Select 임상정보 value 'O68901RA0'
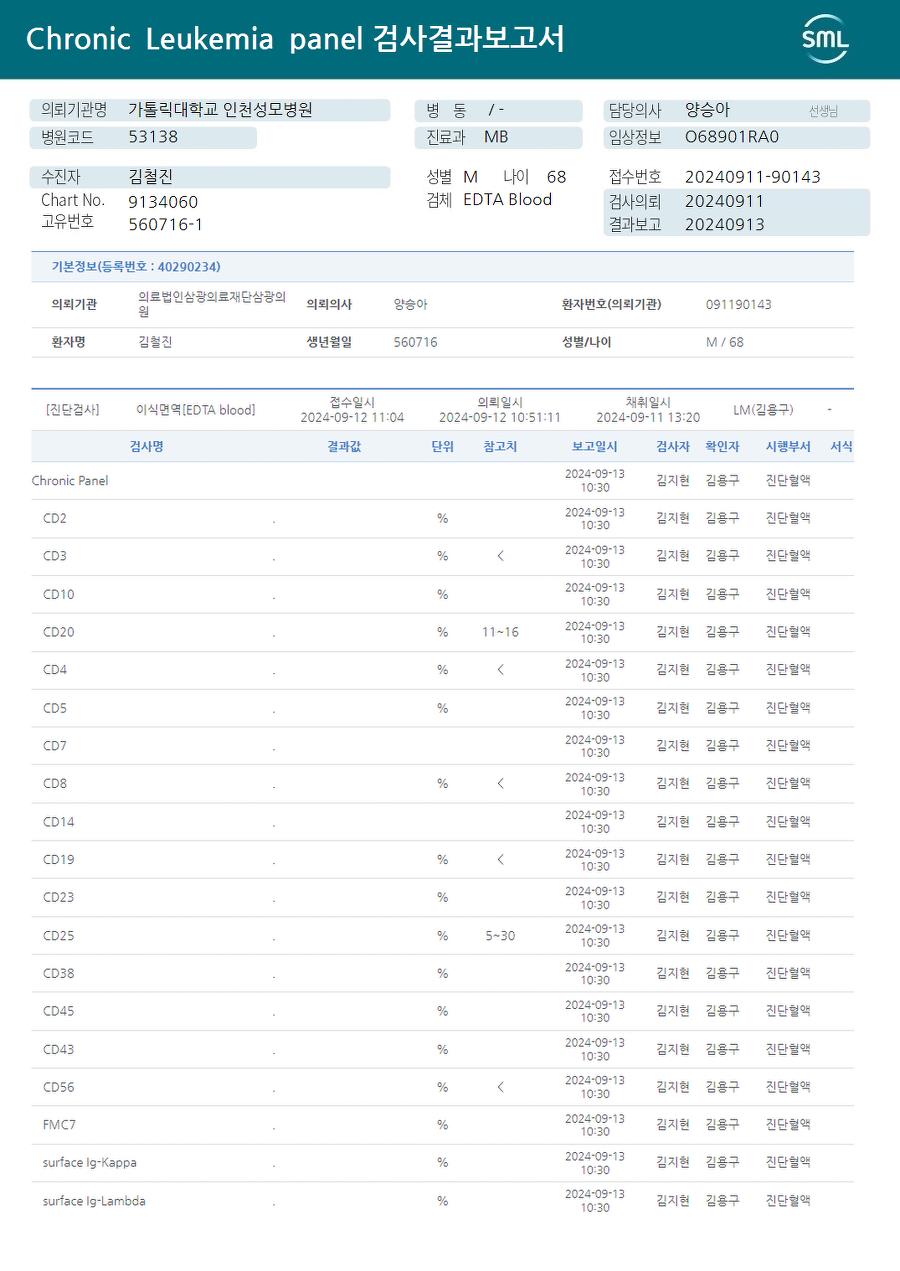The height and width of the screenshot is (1271, 900). pyautogui.click(x=732, y=137)
